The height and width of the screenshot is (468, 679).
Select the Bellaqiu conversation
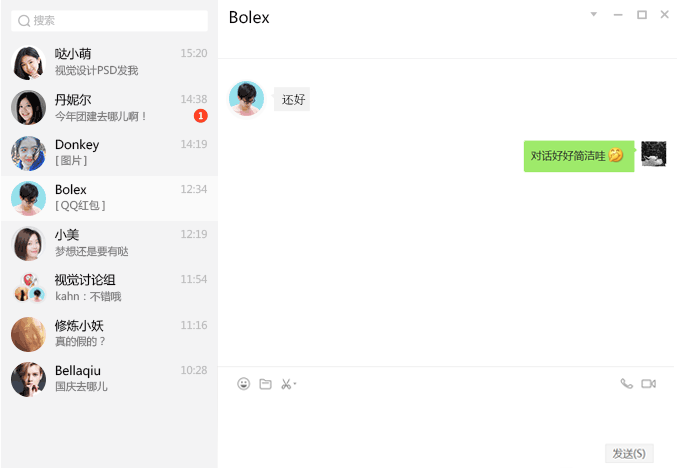[109, 379]
